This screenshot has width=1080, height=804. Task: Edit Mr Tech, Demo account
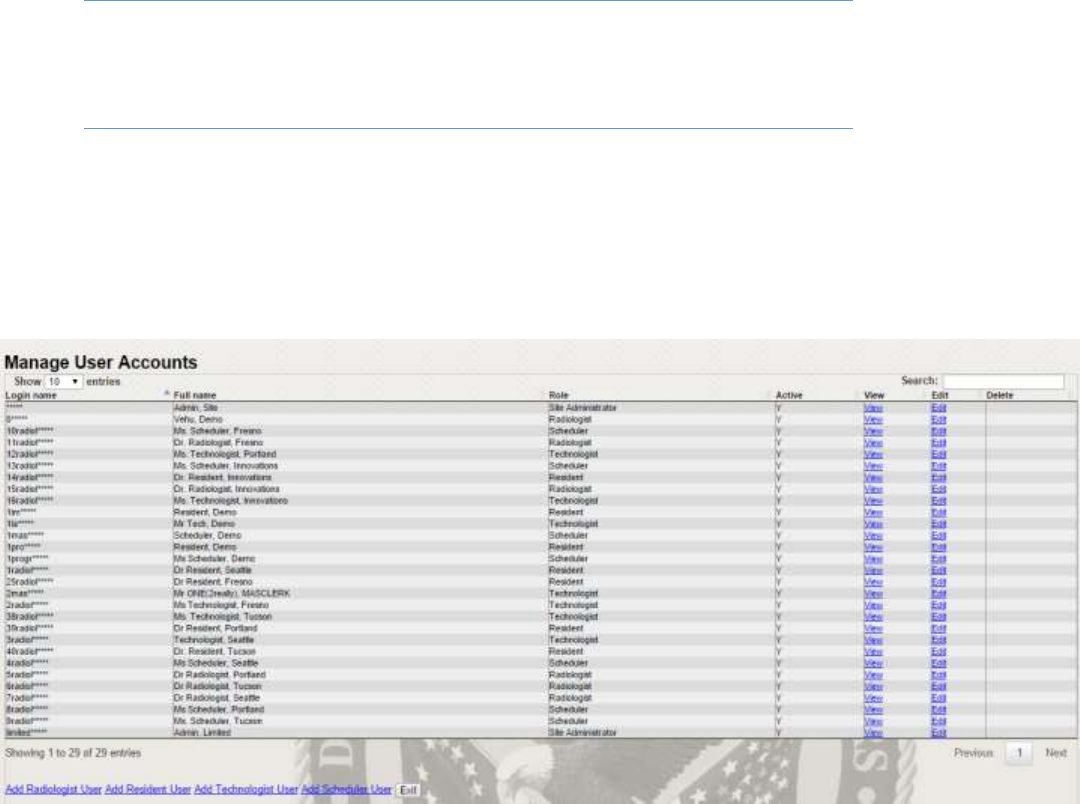tap(939, 524)
